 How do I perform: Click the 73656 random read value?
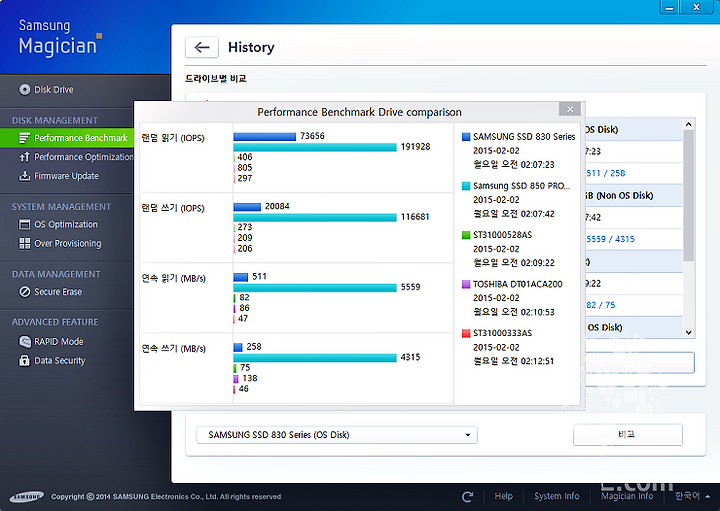(312, 136)
